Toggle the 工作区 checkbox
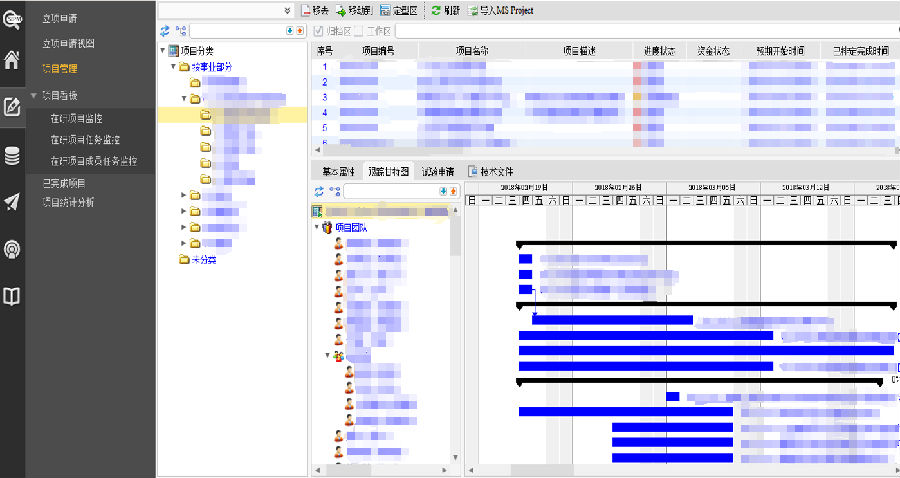The image size is (900, 478). [x=359, y=31]
